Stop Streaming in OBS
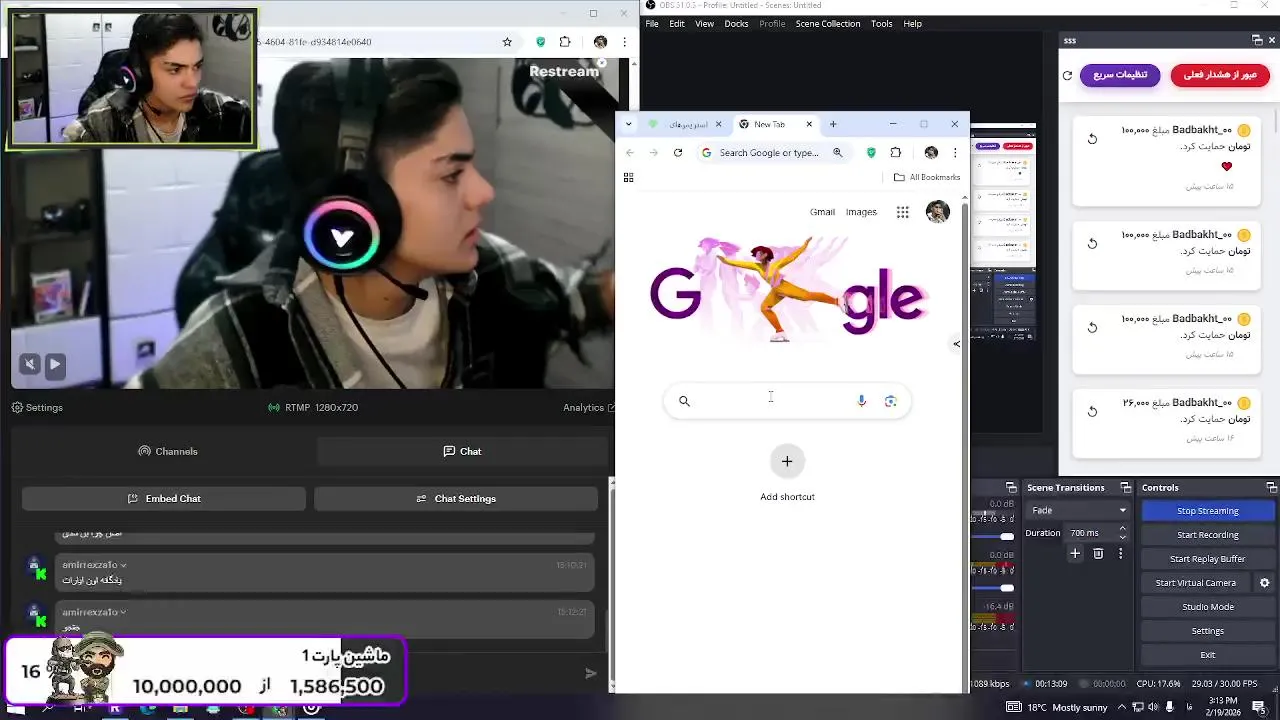The height and width of the screenshot is (720, 1280). point(1208,510)
